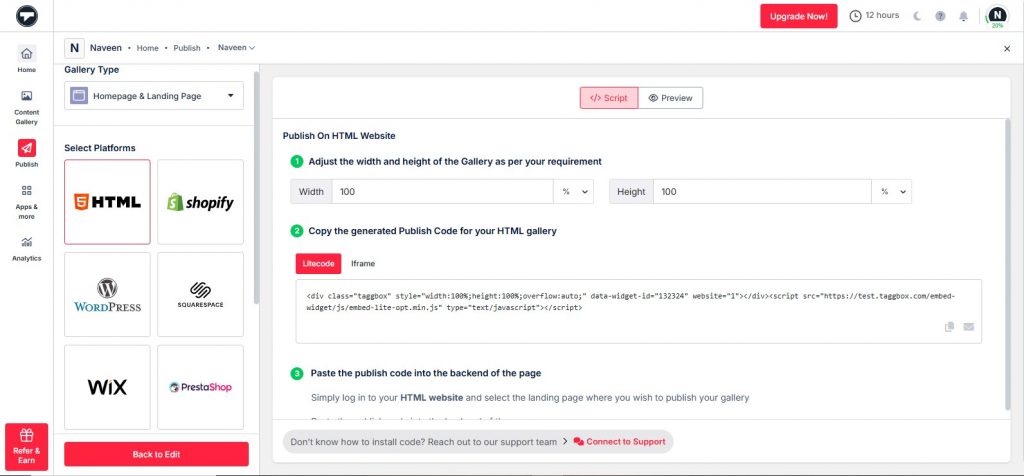
Task: Open the Analytics sidebar icon
Action: pos(26,247)
